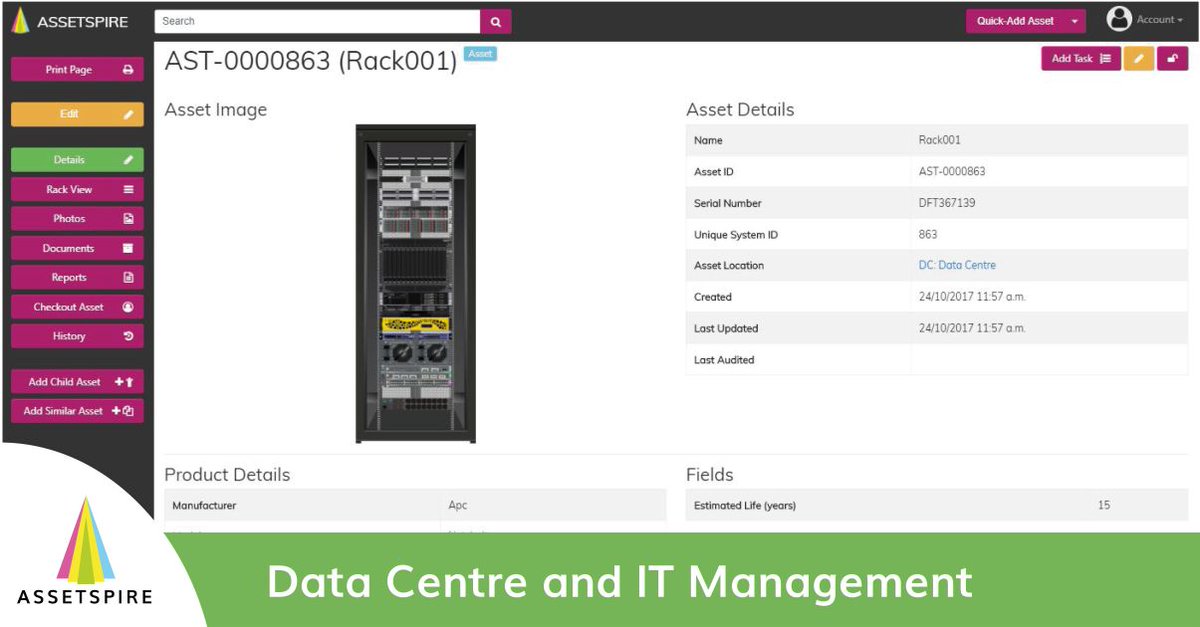
Task: Click the rack asset image
Action: [416, 284]
